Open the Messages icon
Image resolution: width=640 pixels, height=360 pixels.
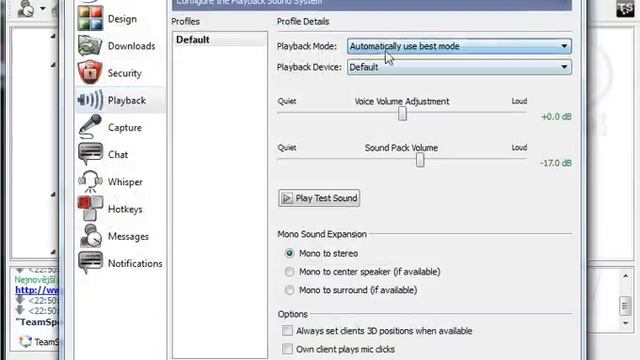click(91, 236)
